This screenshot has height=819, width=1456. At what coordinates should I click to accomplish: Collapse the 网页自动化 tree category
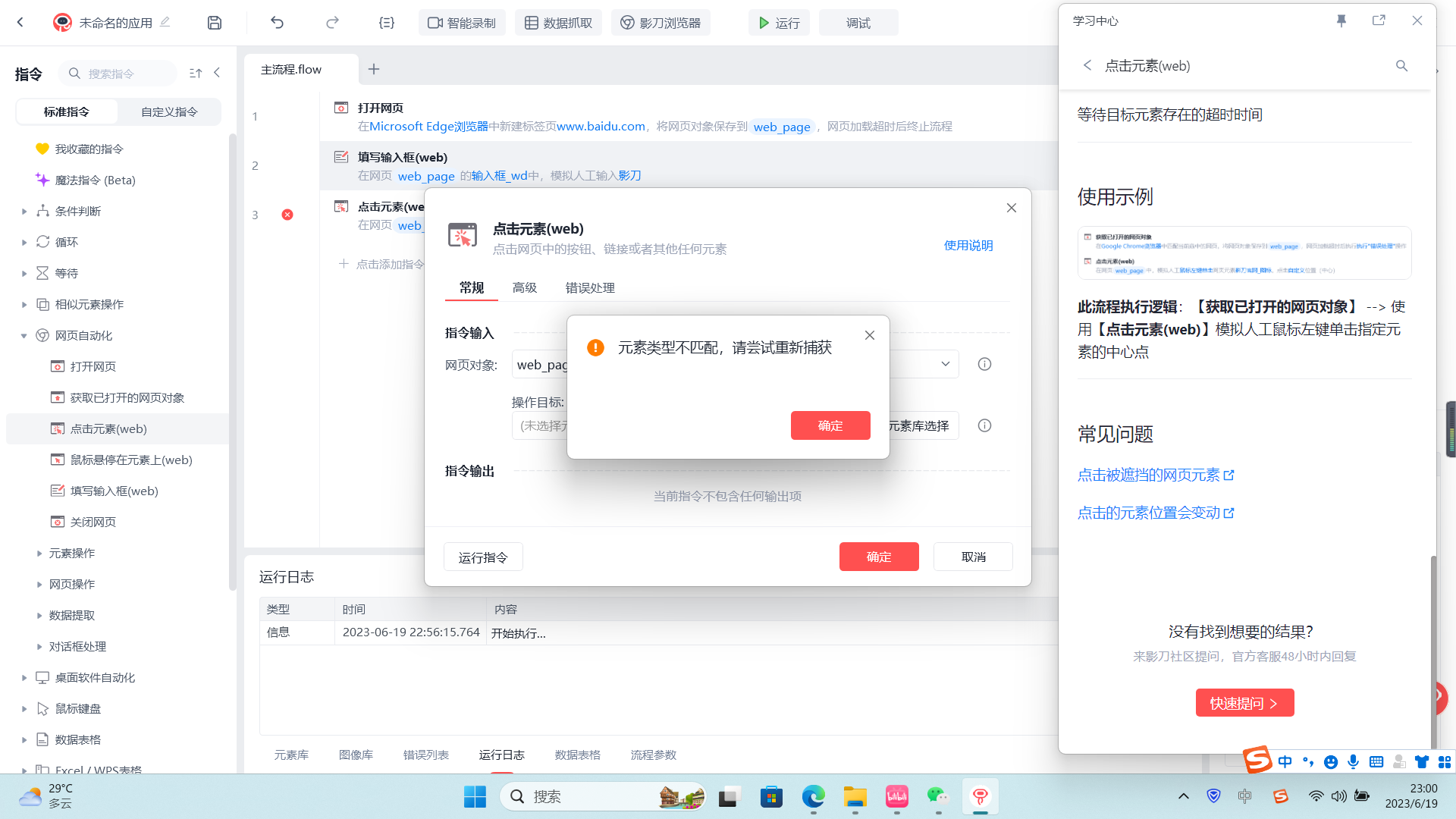(x=24, y=336)
